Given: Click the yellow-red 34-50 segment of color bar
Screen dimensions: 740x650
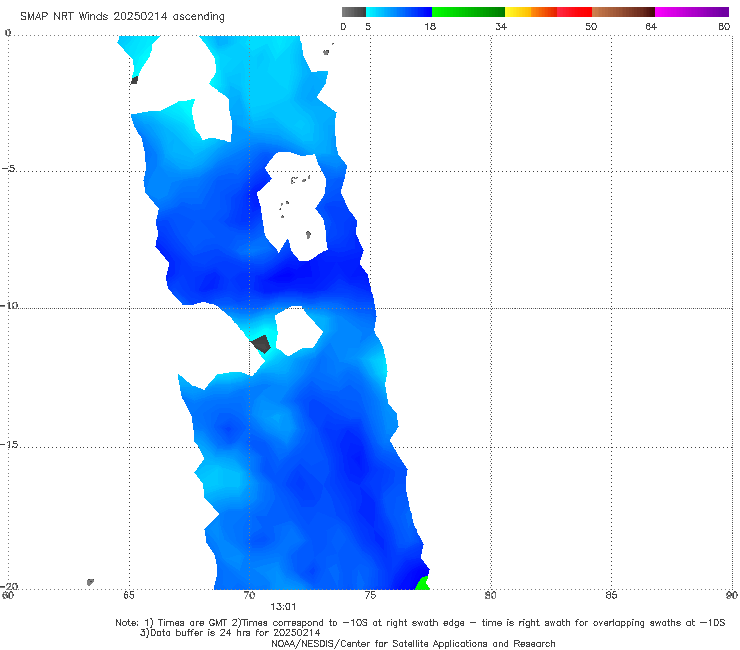Looking at the screenshot, I should pyautogui.click(x=548, y=12).
